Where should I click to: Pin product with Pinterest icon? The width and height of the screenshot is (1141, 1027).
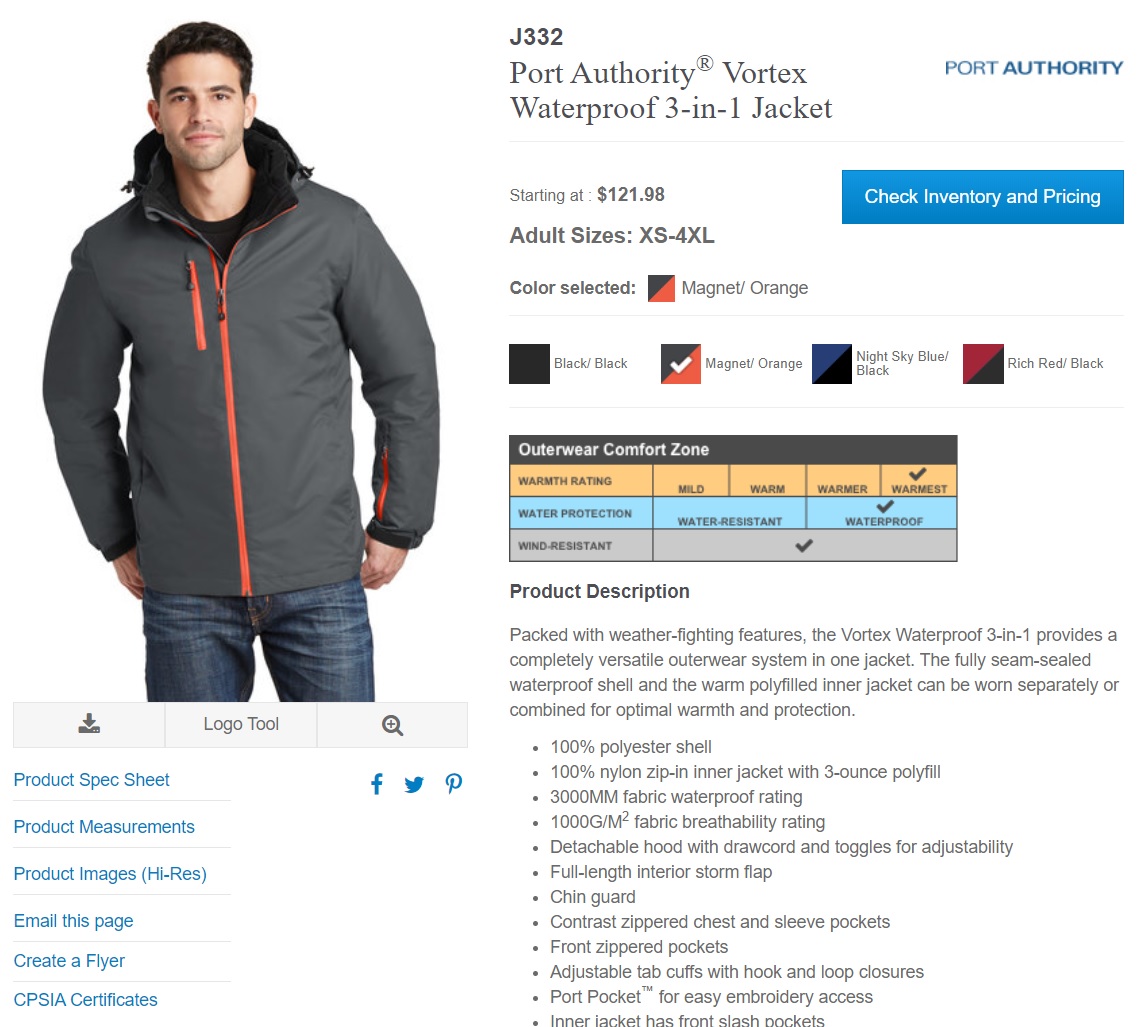click(x=453, y=784)
